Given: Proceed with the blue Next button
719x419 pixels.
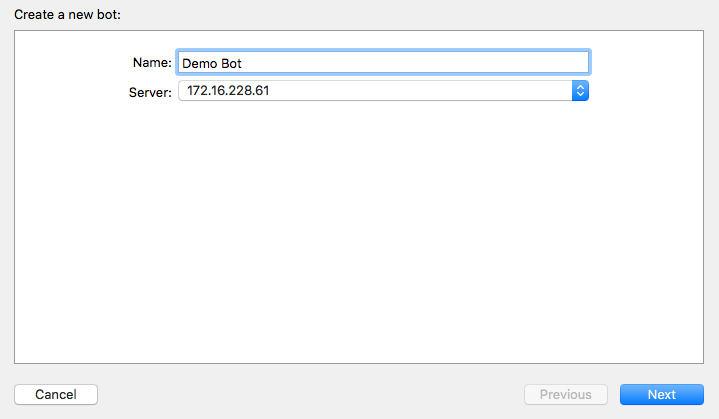Looking at the screenshot, I should pyautogui.click(x=661, y=395).
